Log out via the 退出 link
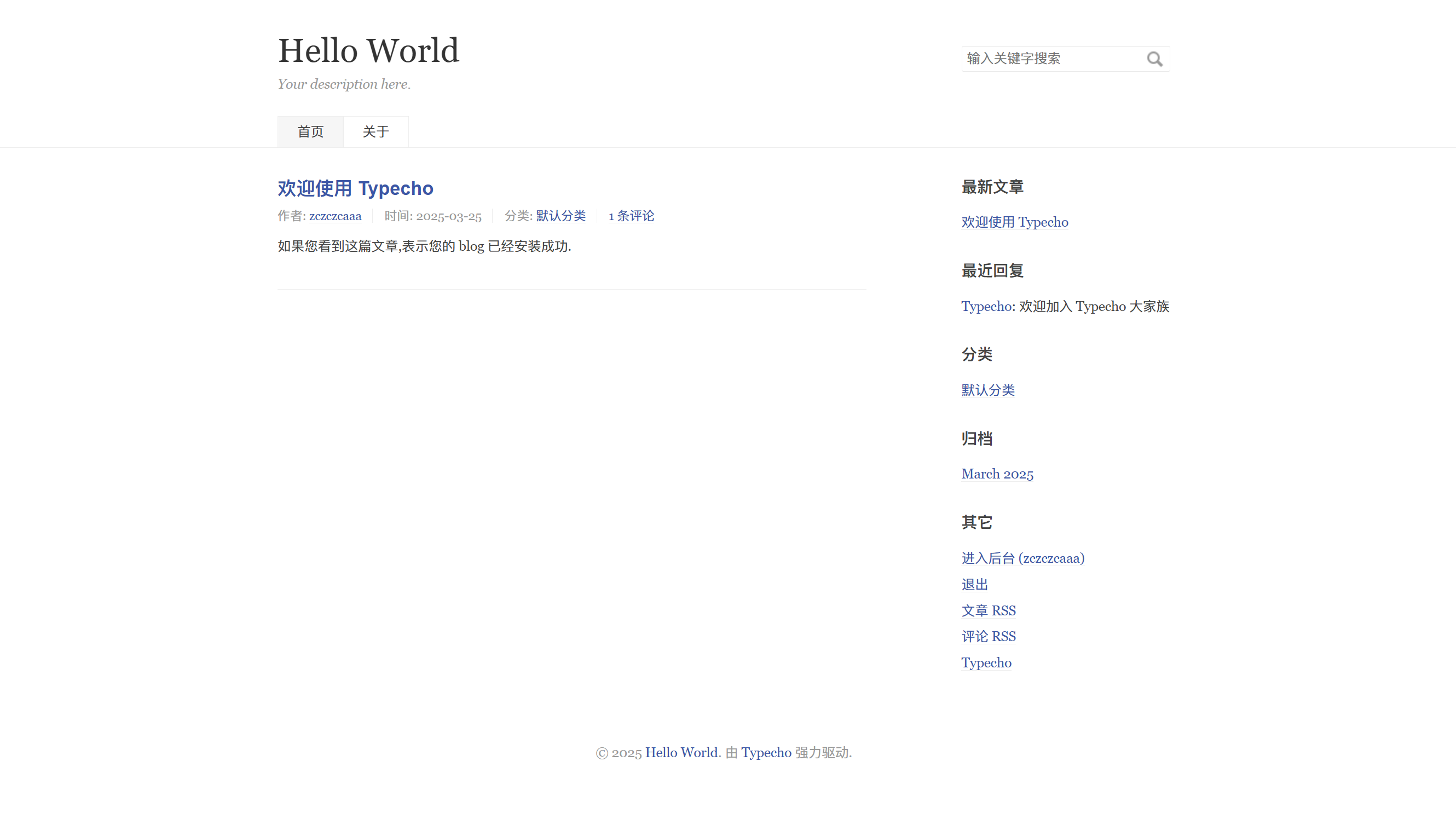This screenshot has width=1456, height=813. (x=974, y=585)
